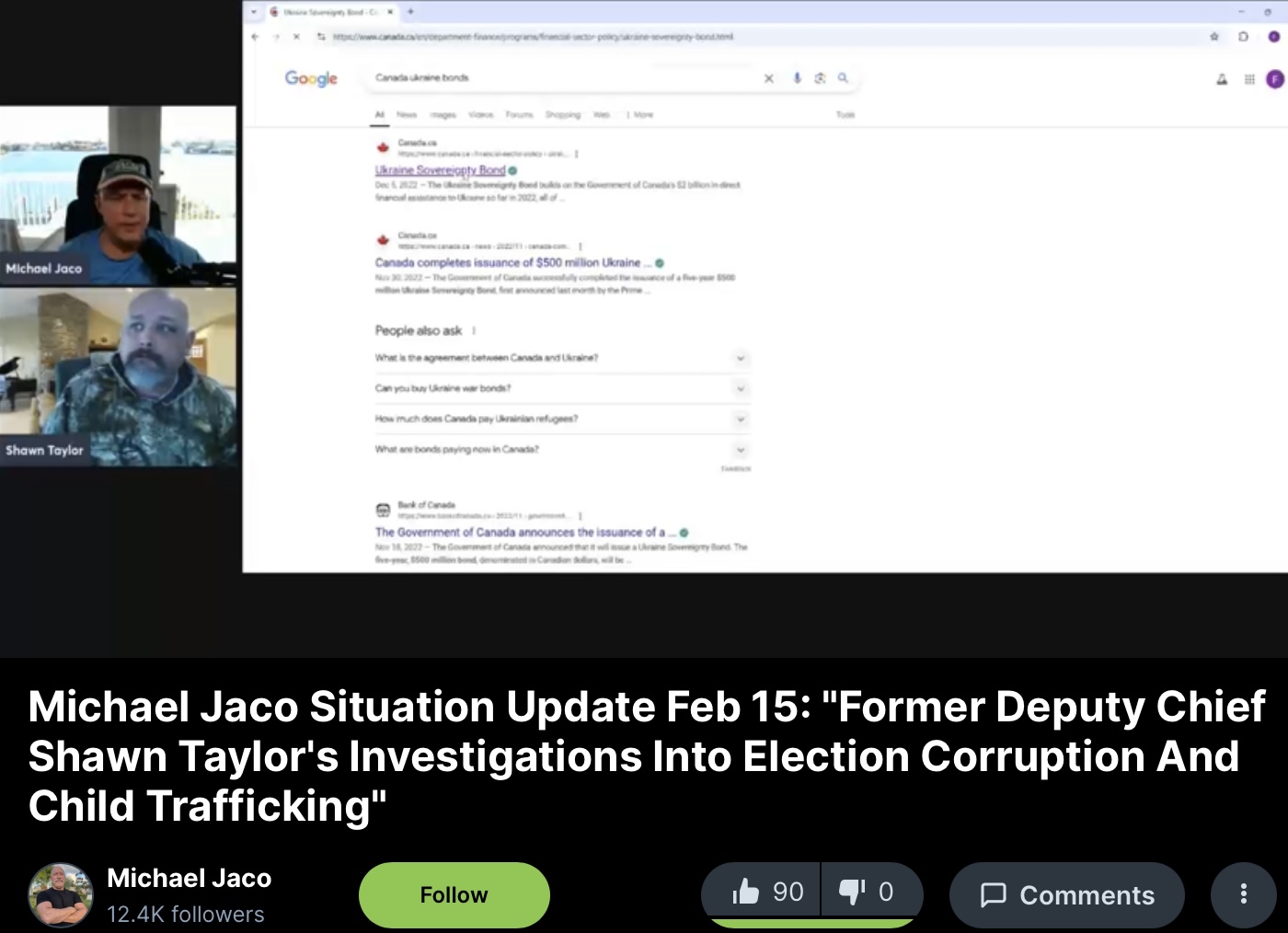Viewport: 1288px width, 933px height.
Task: Click the Search Labs flask icon
Action: (x=1222, y=79)
